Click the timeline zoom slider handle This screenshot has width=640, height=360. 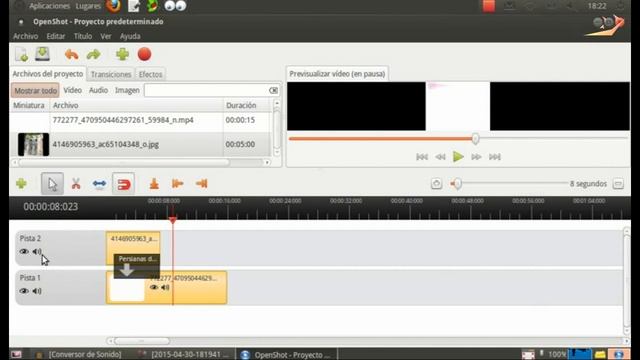point(458,184)
